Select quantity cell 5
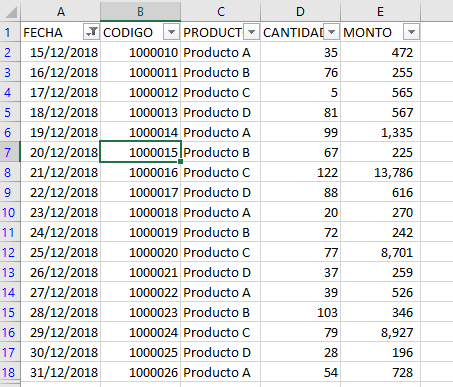The image size is (453, 387). click(x=300, y=92)
